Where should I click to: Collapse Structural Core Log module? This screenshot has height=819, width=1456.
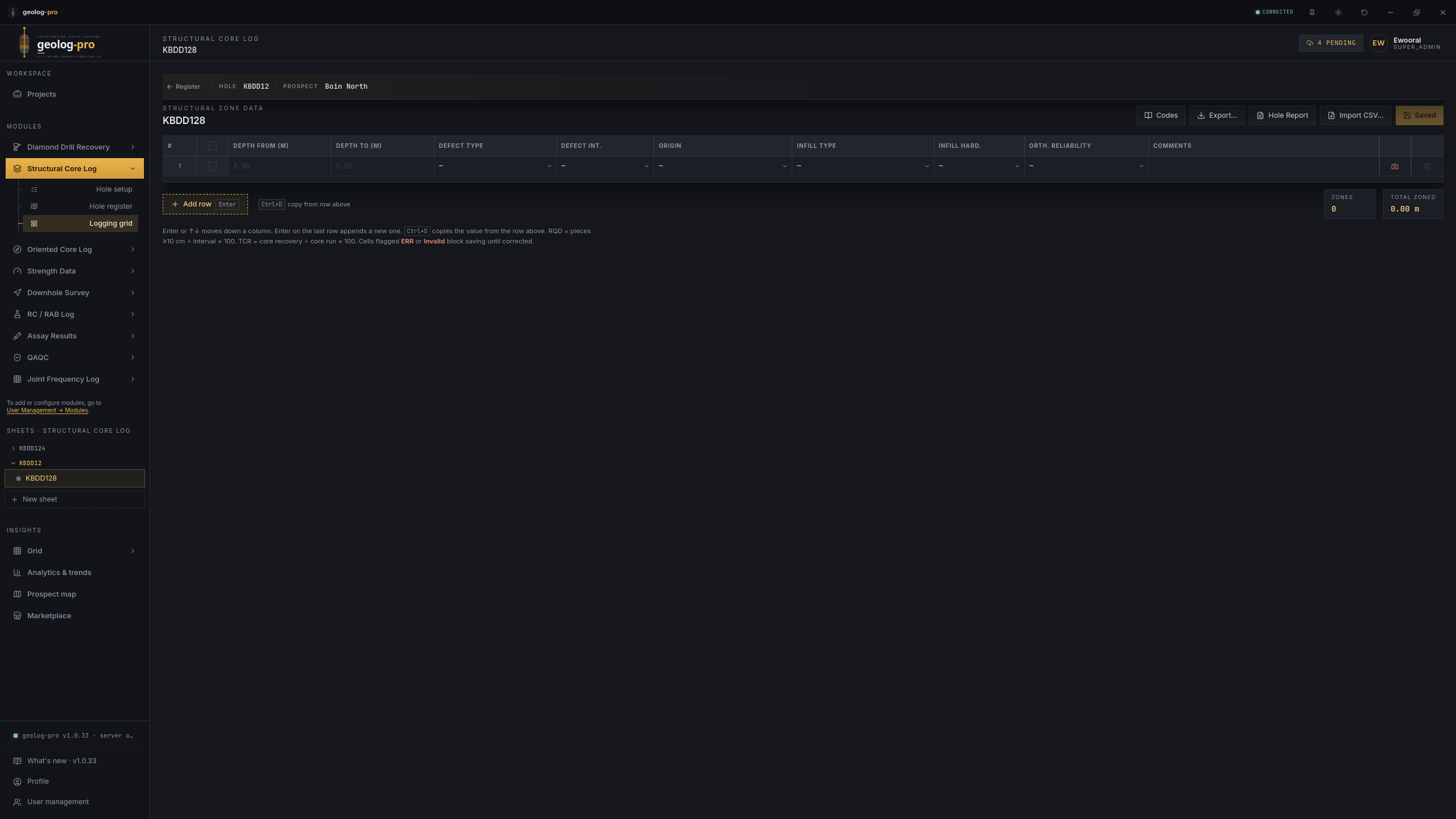(x=75, y=168)
